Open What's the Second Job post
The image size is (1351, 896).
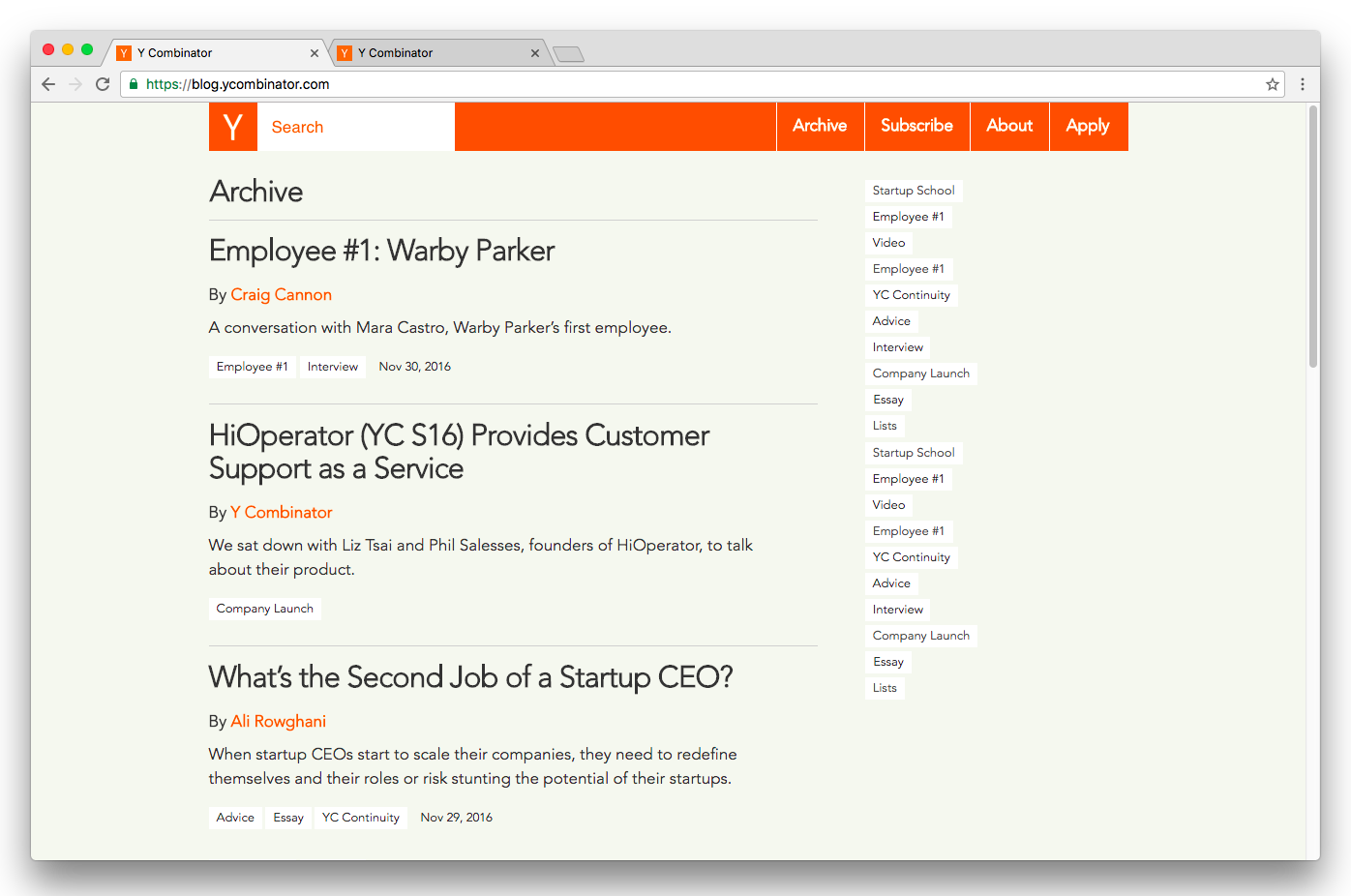(x=470, y=677)
